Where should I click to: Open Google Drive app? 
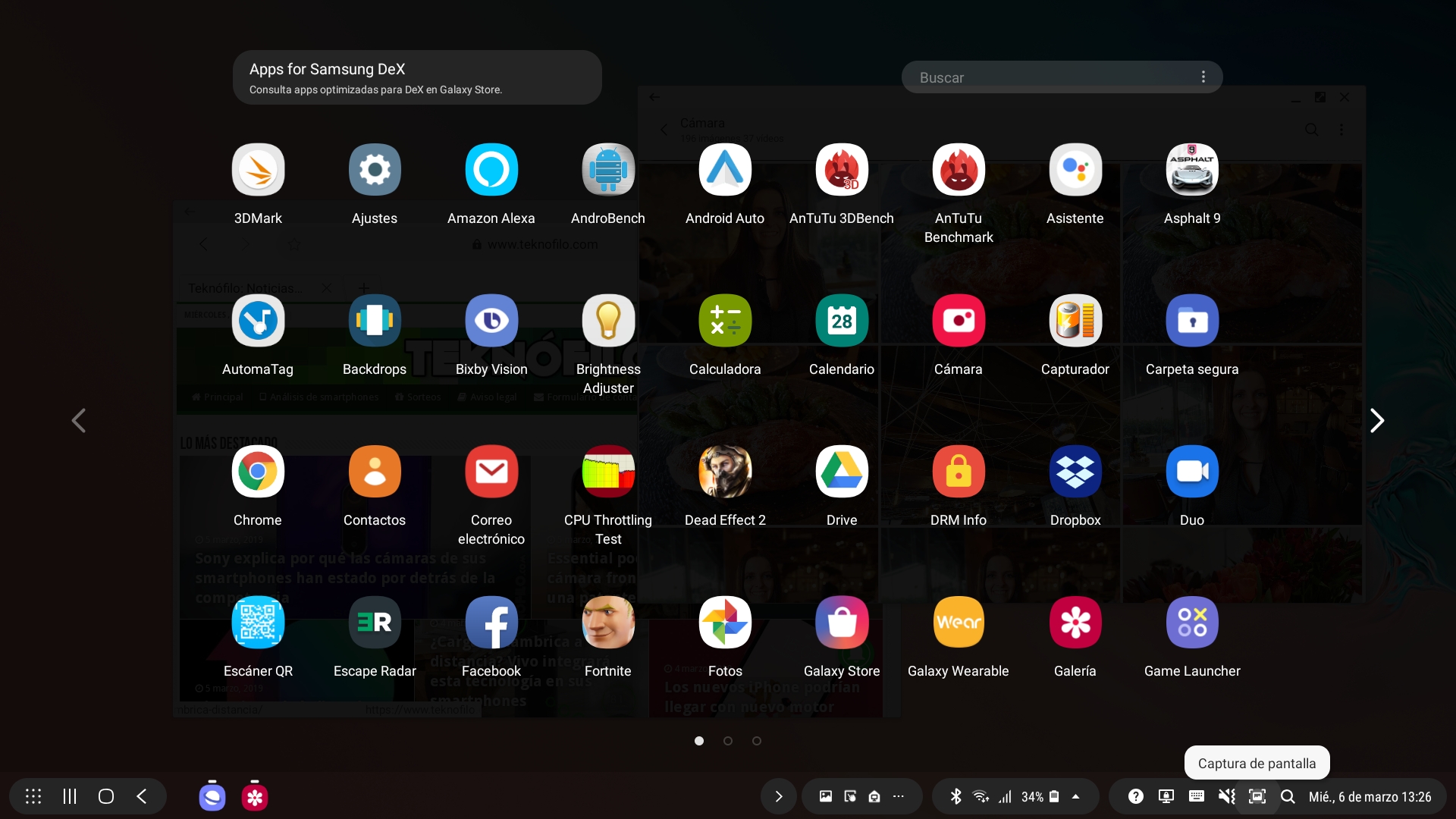[842, 472]
